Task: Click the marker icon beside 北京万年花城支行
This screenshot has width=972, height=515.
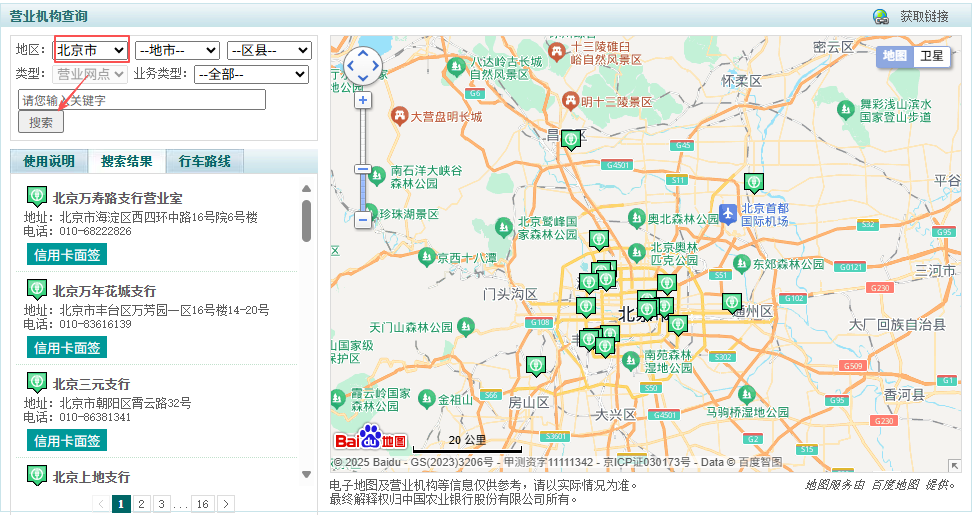Action: coord(37,289)
